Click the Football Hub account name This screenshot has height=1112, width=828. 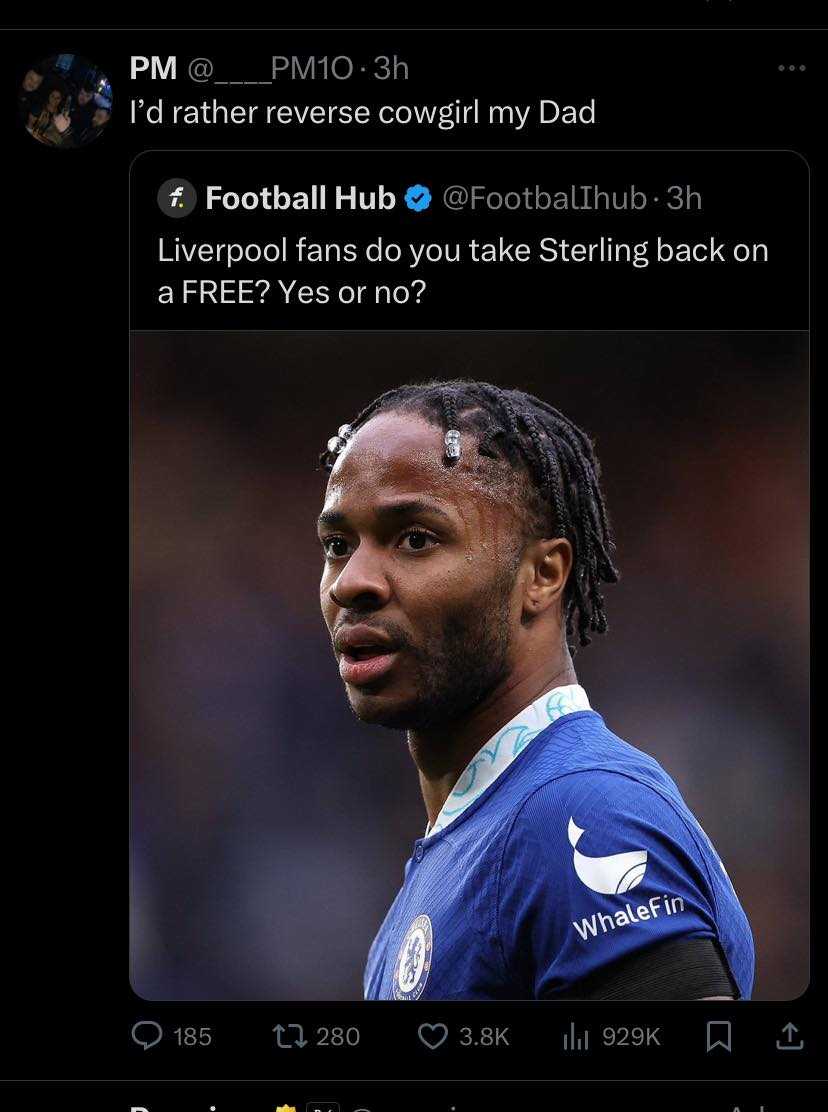(x=301, y=198)
